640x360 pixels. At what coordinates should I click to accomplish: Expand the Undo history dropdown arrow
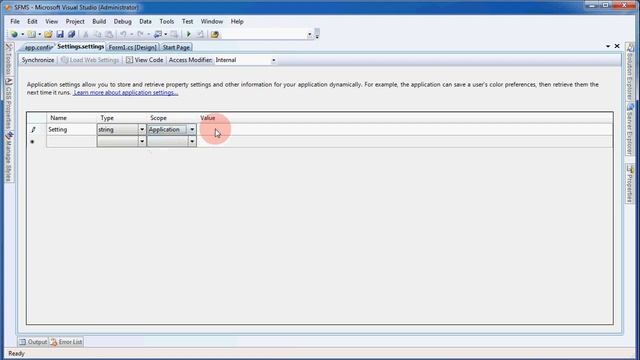click(131, 34)
